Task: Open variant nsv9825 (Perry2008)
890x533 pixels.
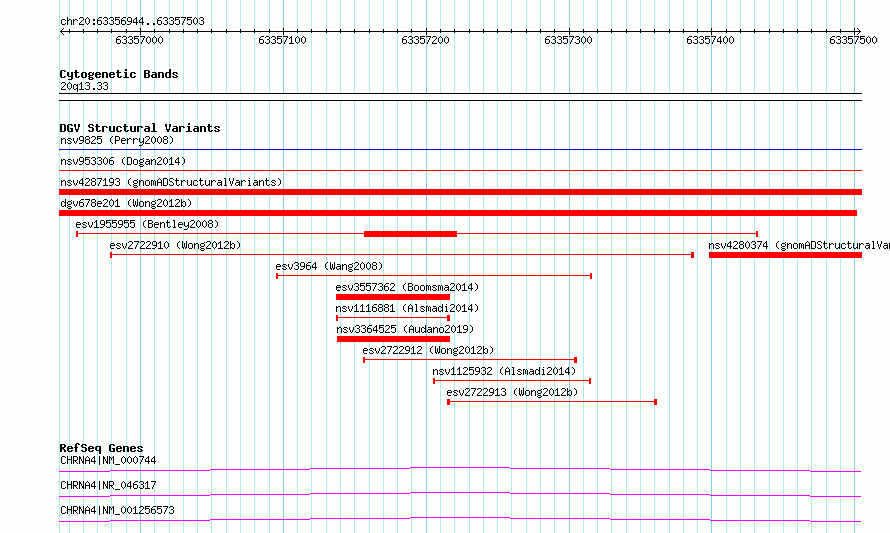Action: click(117, 140)
